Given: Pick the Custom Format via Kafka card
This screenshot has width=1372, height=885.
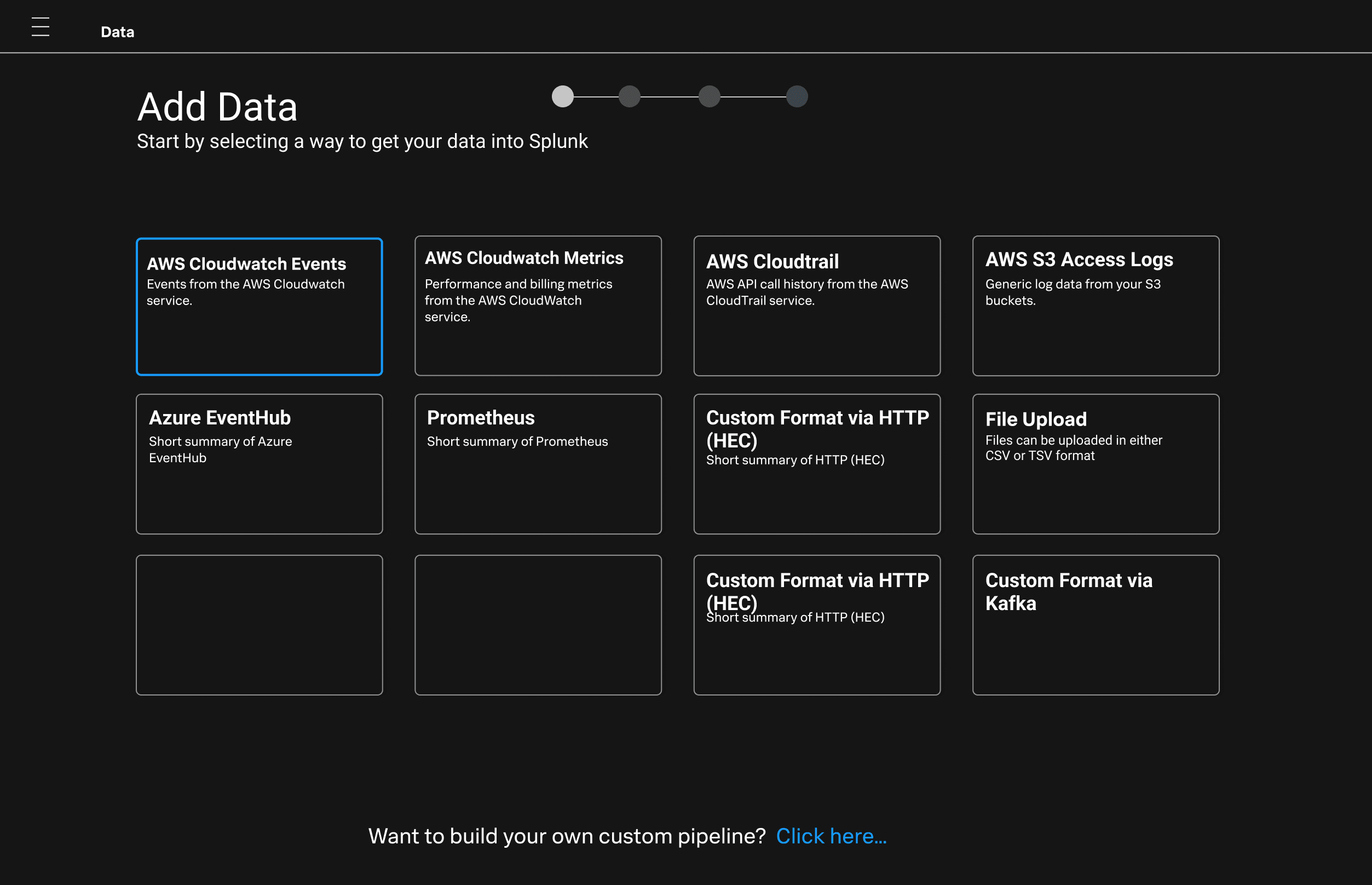Looking at the screenshot, I should [1095, 625].
